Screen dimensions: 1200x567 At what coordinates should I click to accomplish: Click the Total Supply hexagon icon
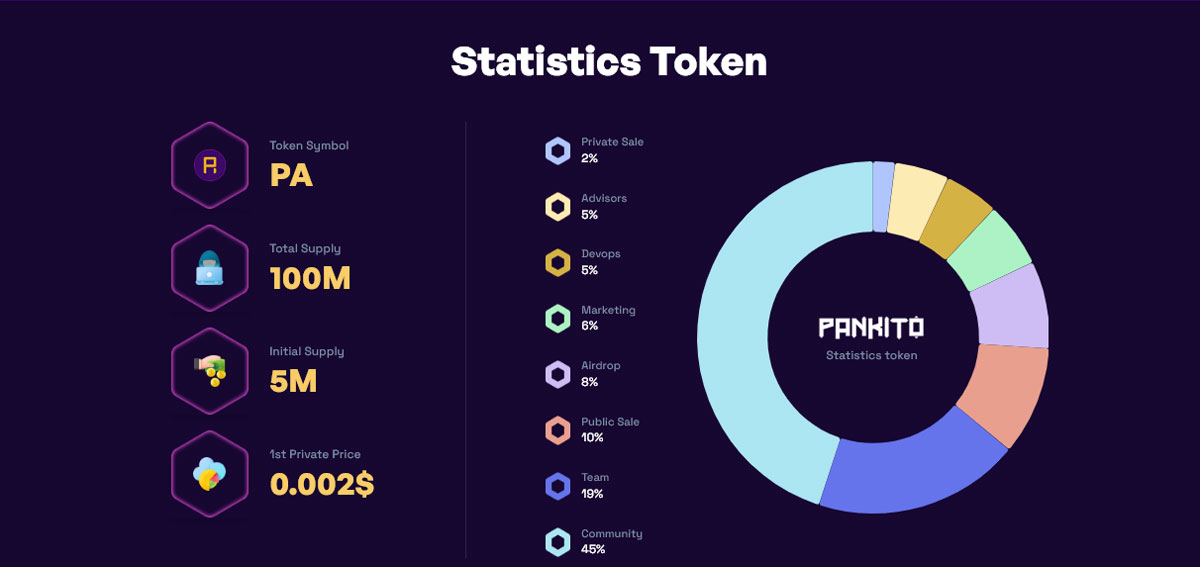[x=210, y=268]
